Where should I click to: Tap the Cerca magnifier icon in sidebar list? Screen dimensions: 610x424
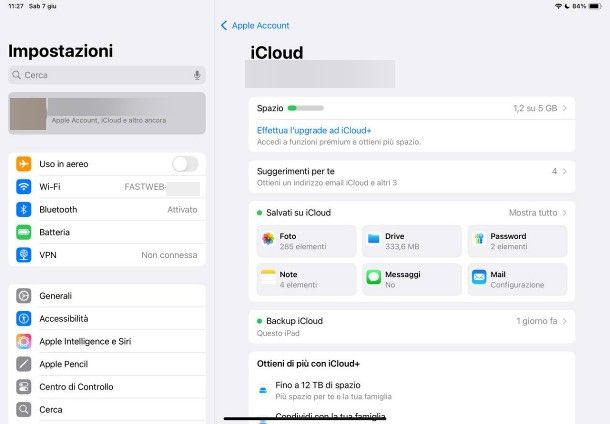pyautogui.click(x=24, y=410)
